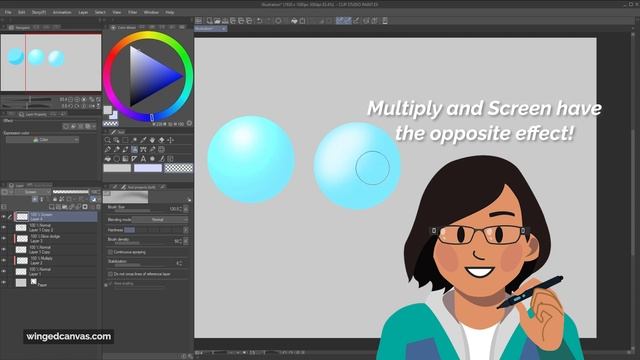Click Open file icon in command bar

(217, 20)
